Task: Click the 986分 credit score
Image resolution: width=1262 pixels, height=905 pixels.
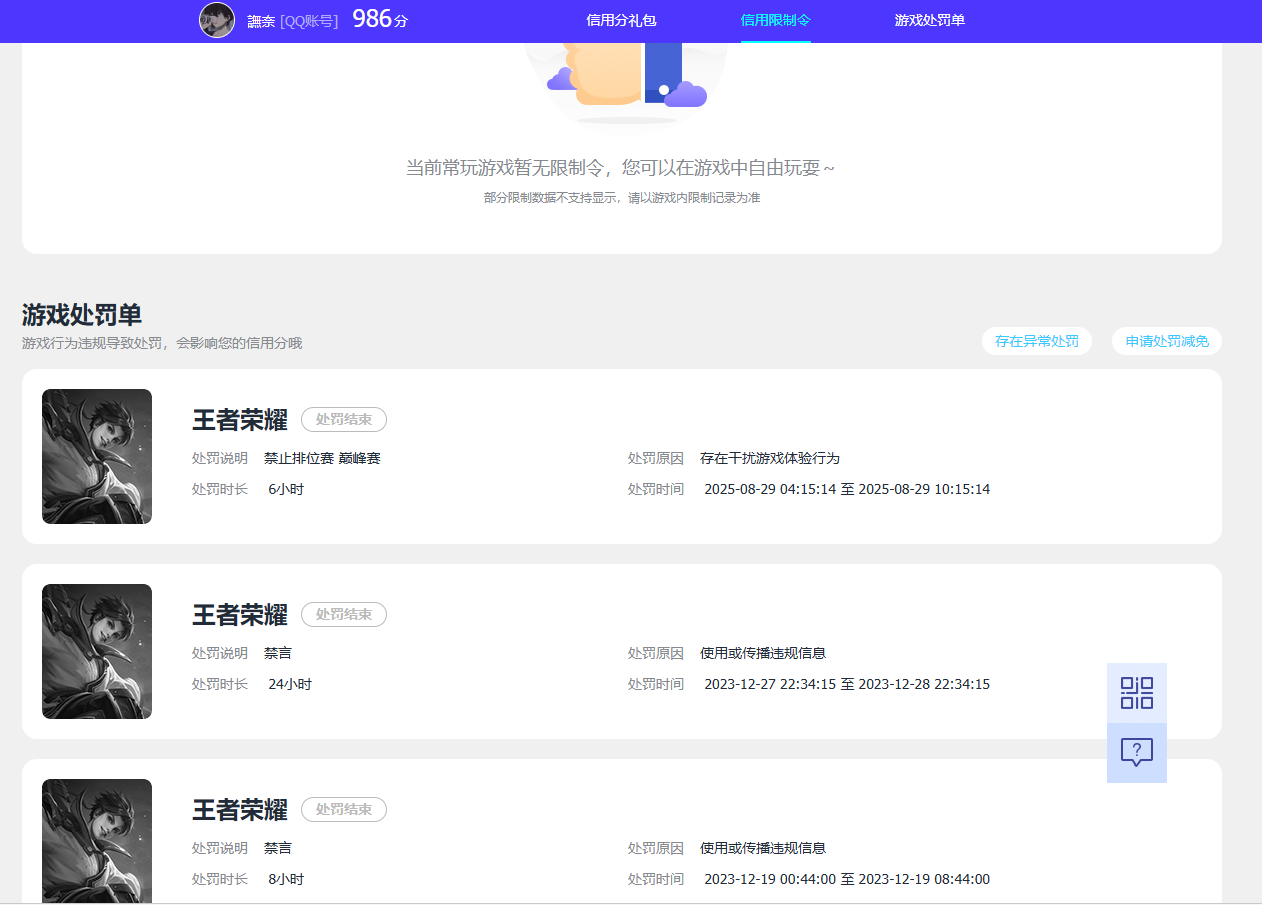Action: click(380, 19)
